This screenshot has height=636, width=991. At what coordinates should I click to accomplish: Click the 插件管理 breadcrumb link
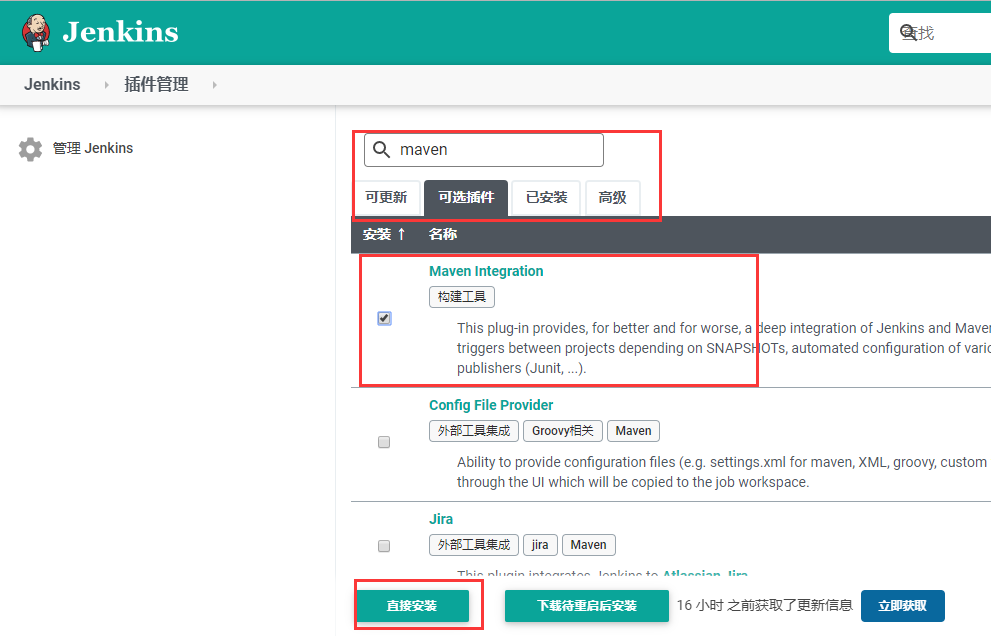[x=156, y=85]
